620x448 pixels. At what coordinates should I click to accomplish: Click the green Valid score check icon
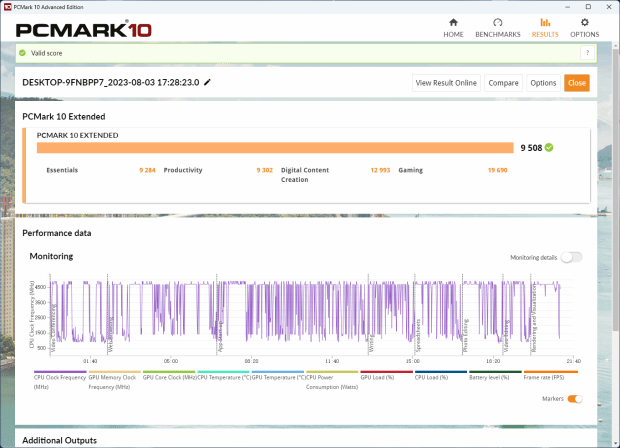click(x=23, y=53)
